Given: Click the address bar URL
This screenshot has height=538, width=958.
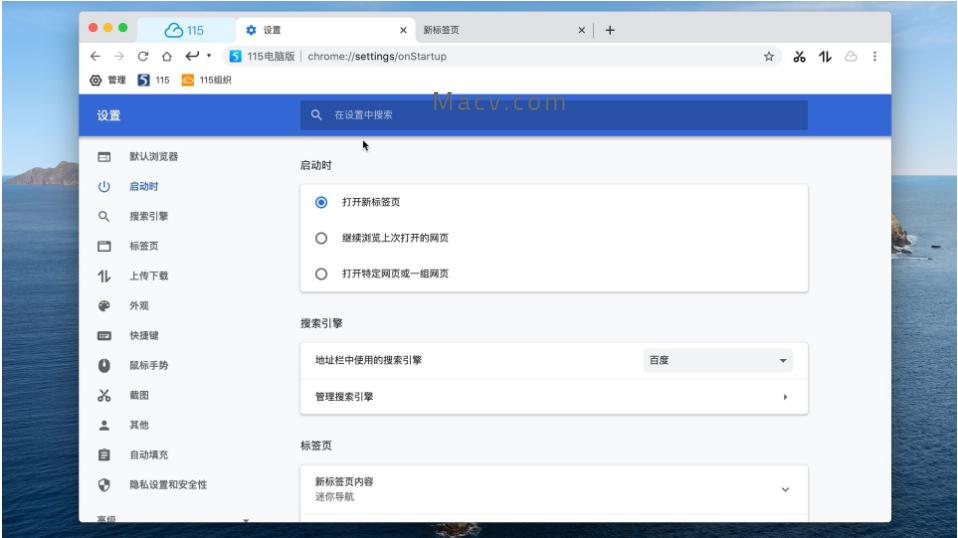Looking at the screenshot, I should [x=377, y=56].
